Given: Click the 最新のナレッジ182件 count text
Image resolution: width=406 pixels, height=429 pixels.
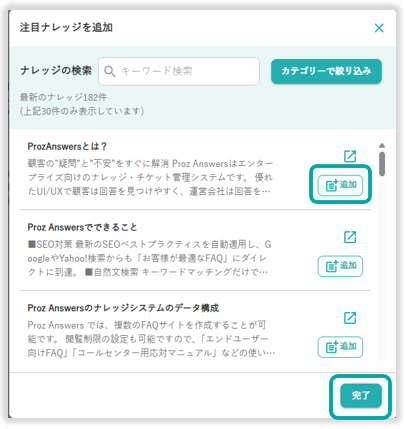Looking at the screenshot, I should coord(63,97).
